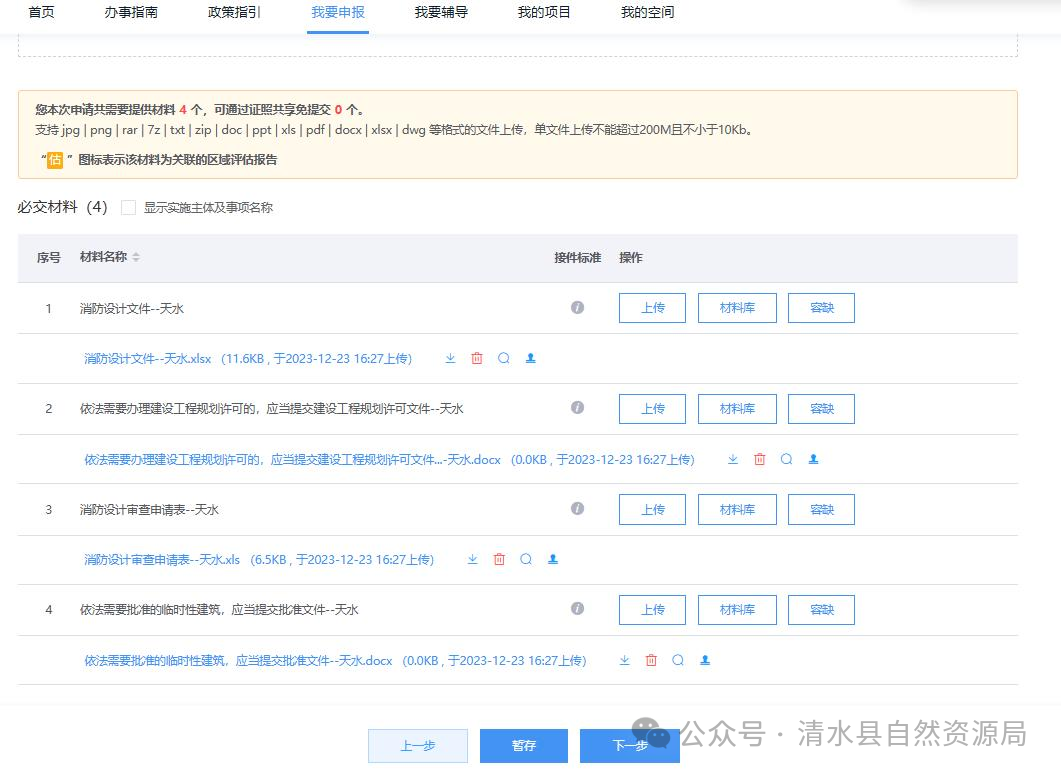Click the 暂存 button to save draft
Screen dimensions: 1061x776
(x=523, y=745)
